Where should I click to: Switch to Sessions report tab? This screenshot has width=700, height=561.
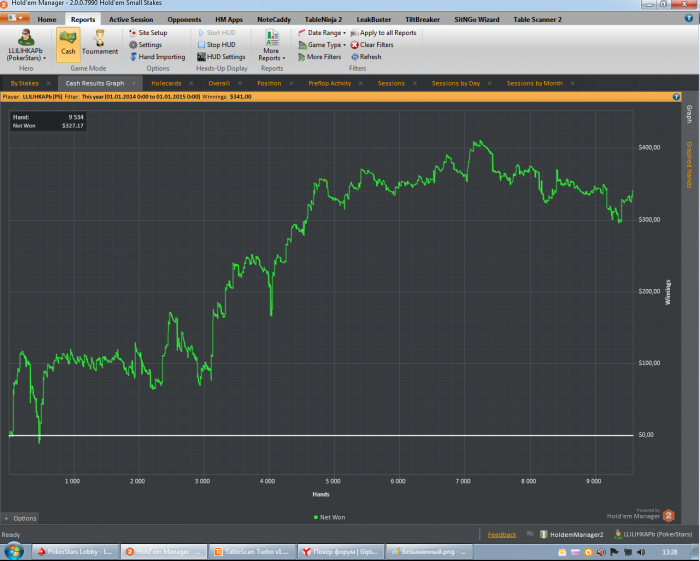coord(391,83)
